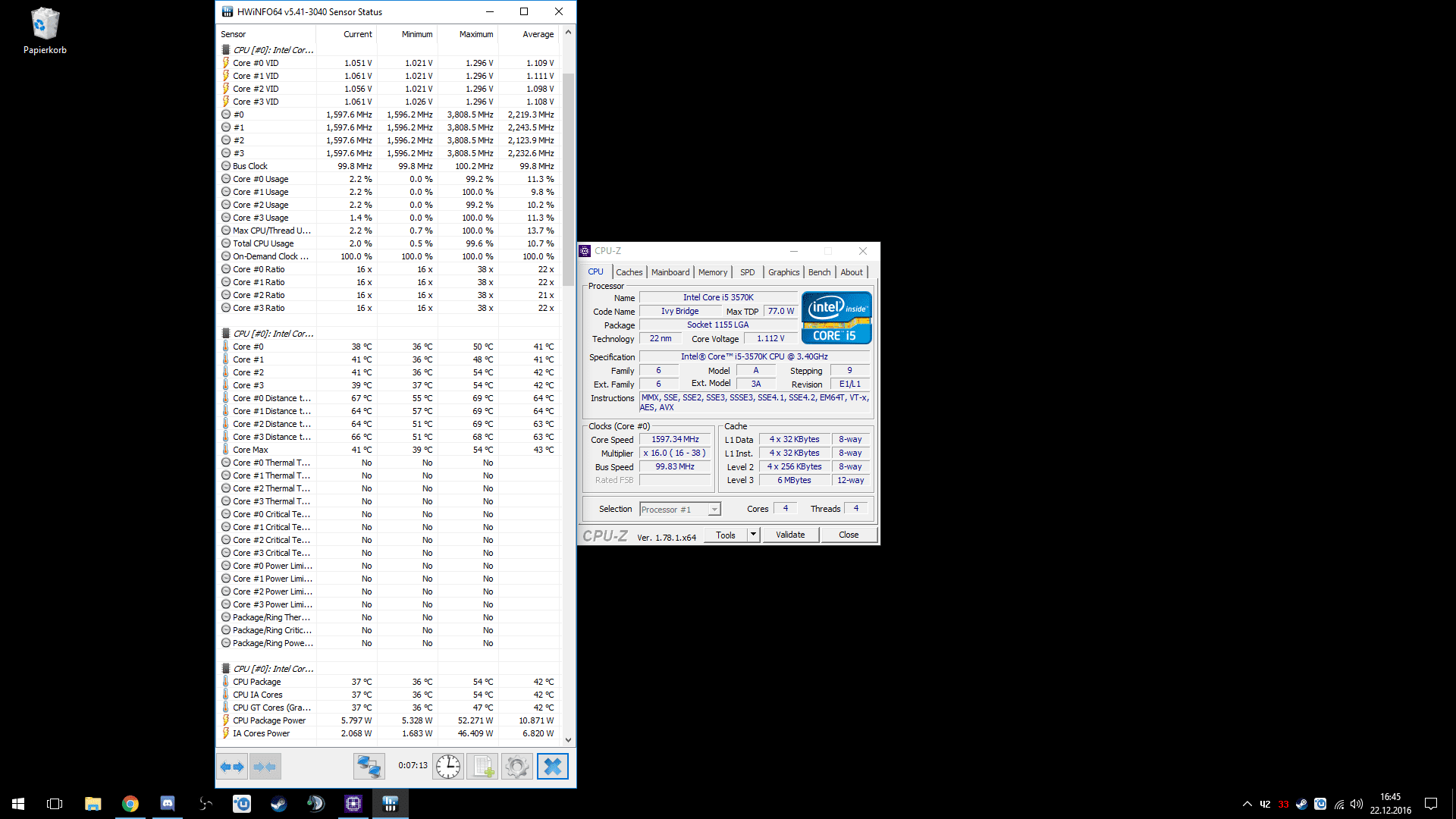Switch to the Caches tab
Image resolution: width=1456 pixels, height=819 pixels.
pos(629,272)
